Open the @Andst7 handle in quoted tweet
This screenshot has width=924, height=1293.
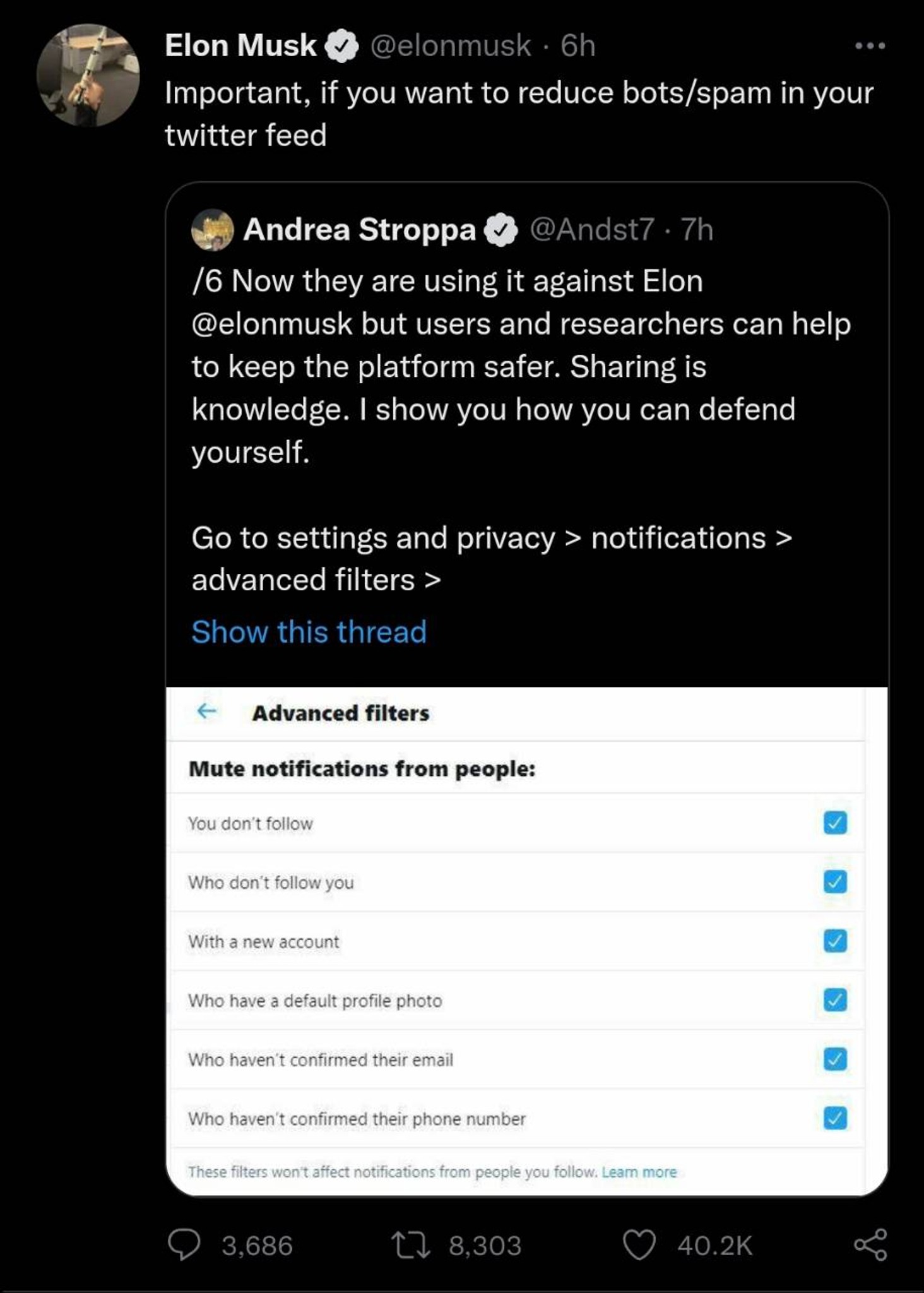tap(591, 230)
